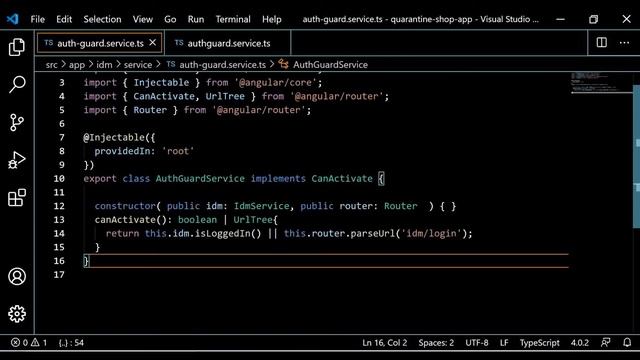This screenshot has width=640, height=360.
Task: Click the app breadcrumb
Action: pyautogui.click(x=77, y=64)
